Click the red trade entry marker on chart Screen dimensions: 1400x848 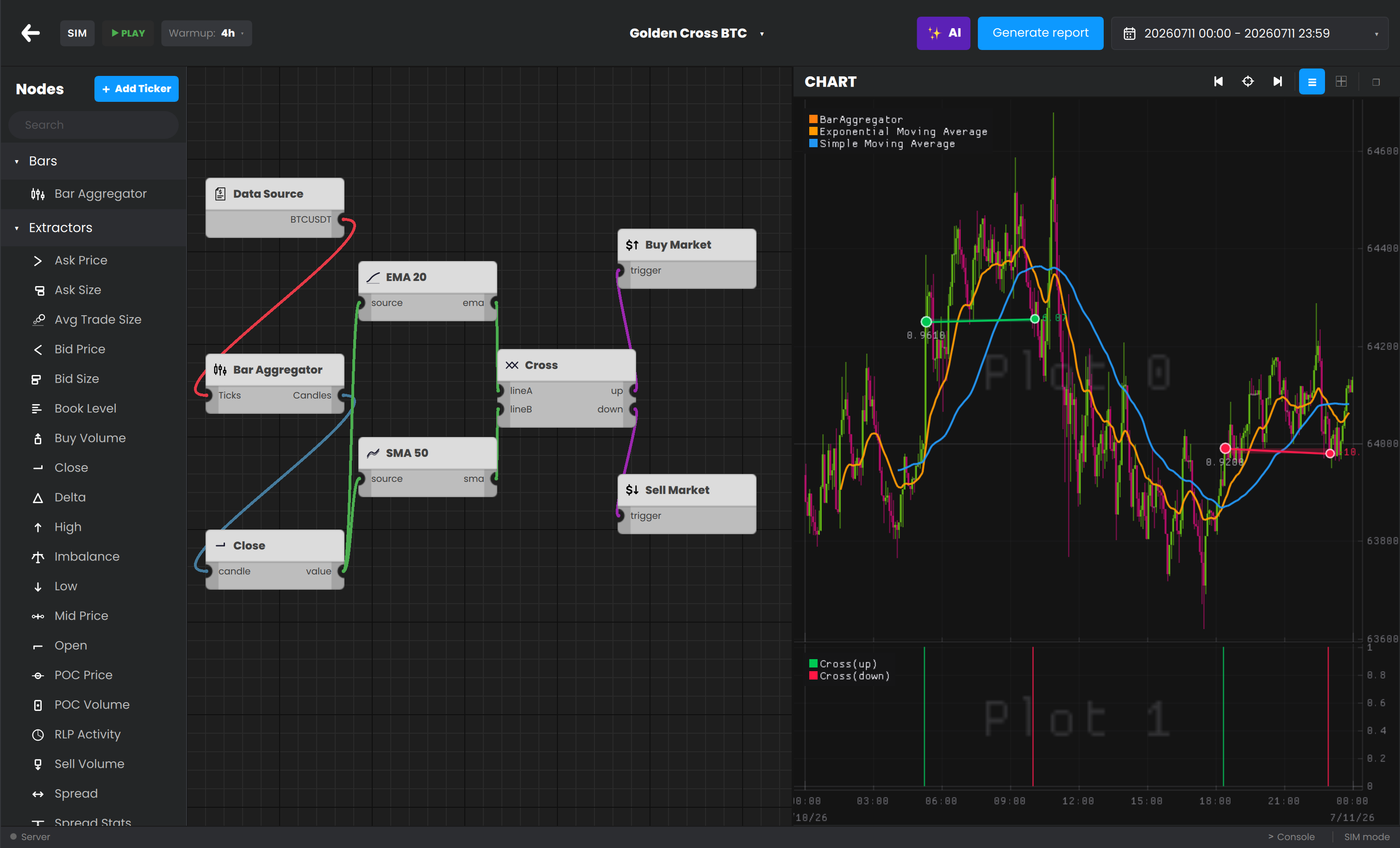tap(1225, 449)
